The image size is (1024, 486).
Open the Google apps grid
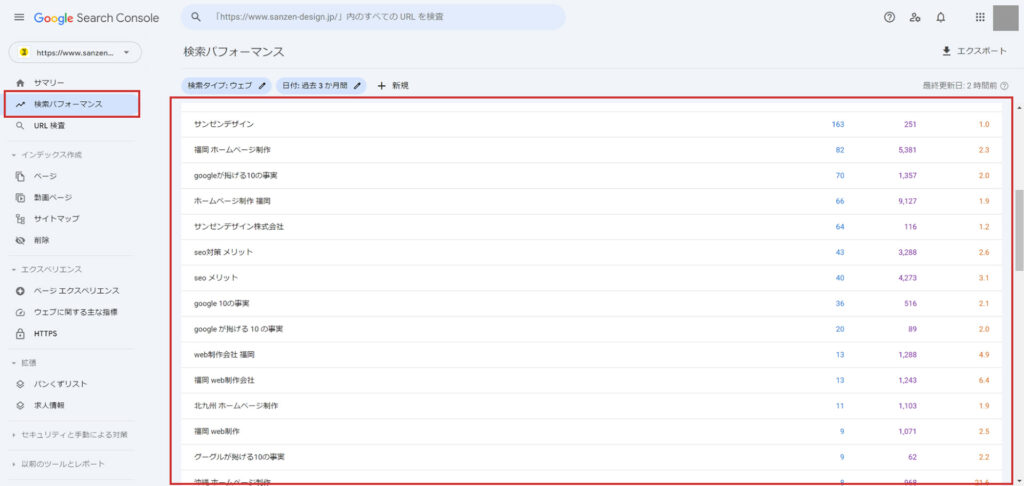[x=980, y=18]
